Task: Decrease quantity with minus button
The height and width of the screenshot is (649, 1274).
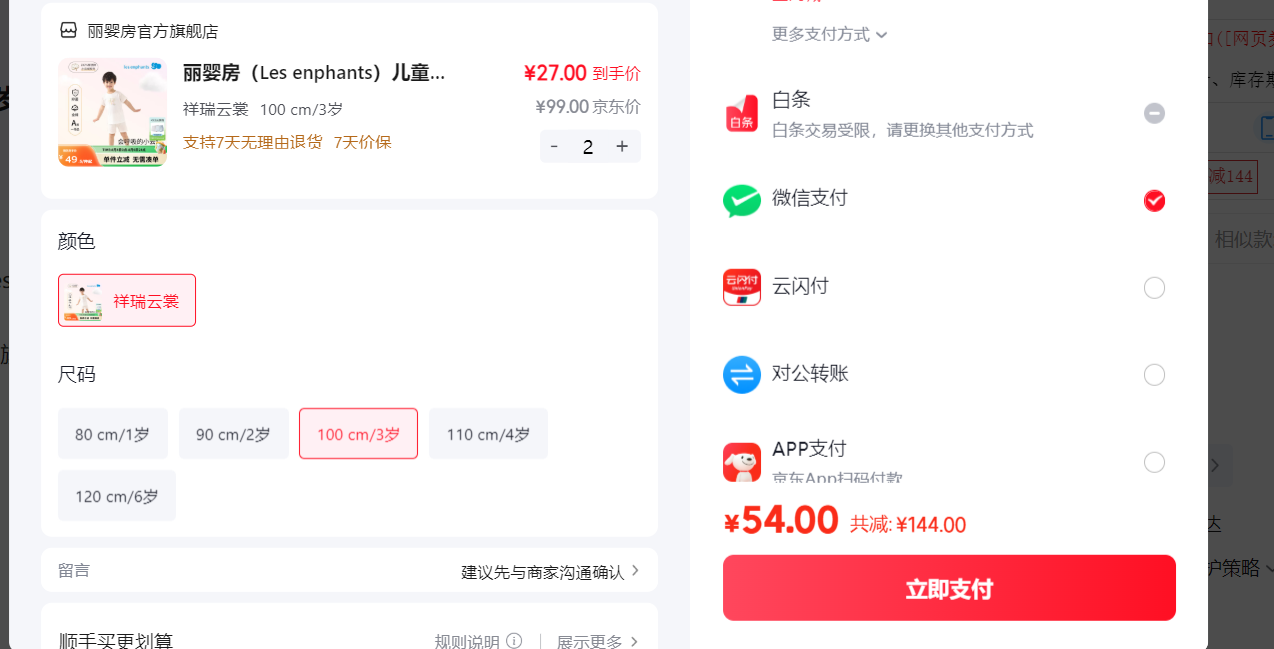Action: (555, 147)
